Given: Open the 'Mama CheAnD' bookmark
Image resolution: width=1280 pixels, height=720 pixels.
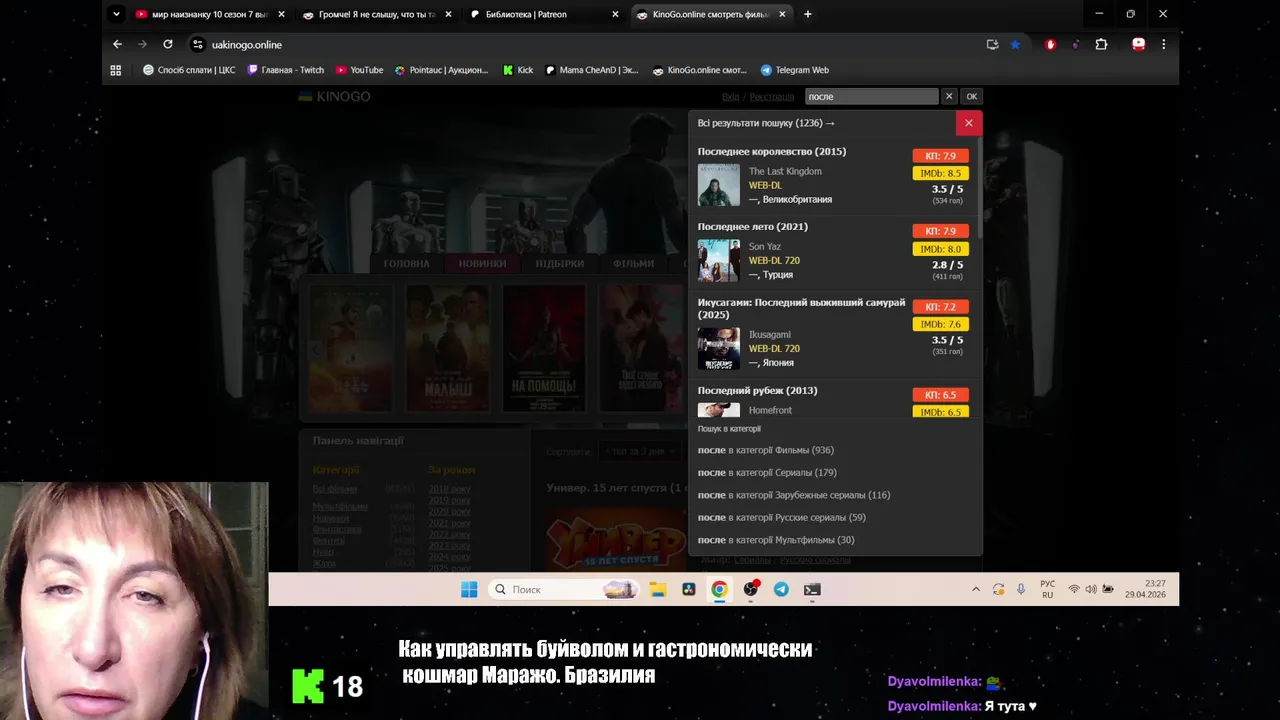Looking at the screenshot, I should click(591, 70).
